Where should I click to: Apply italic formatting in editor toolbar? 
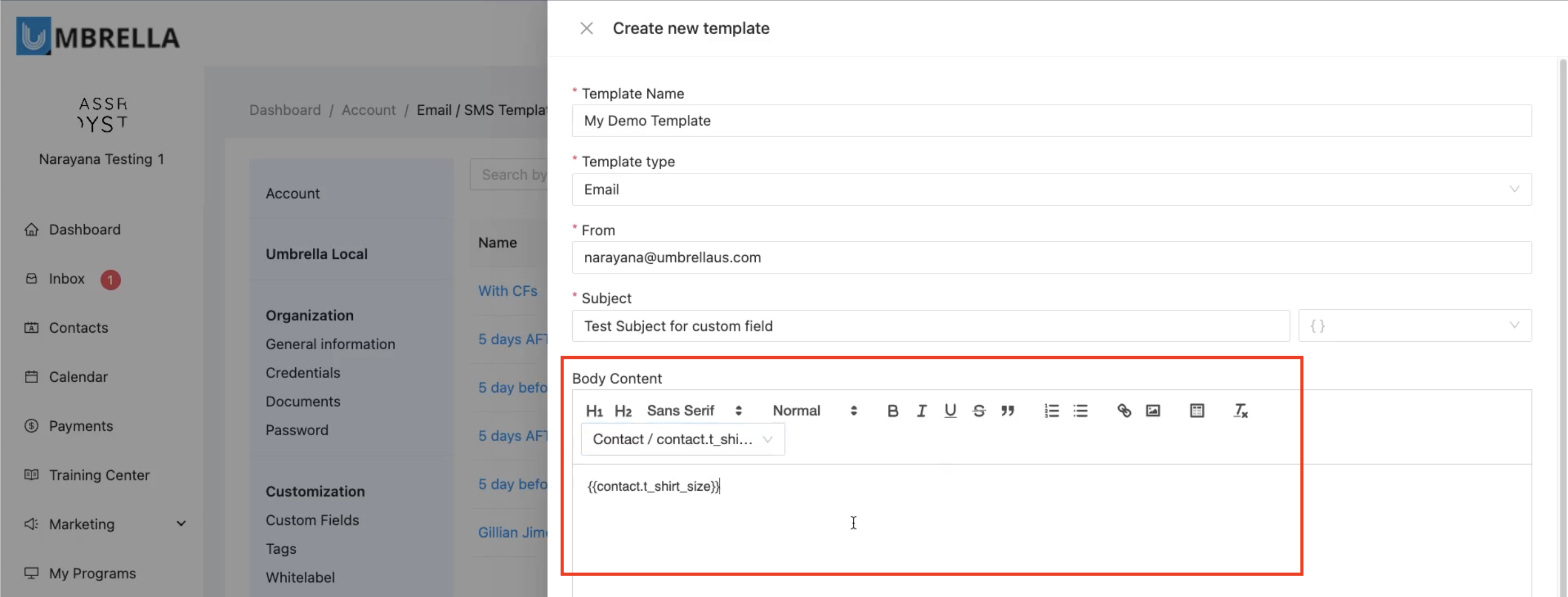click(x=921, y=411)
